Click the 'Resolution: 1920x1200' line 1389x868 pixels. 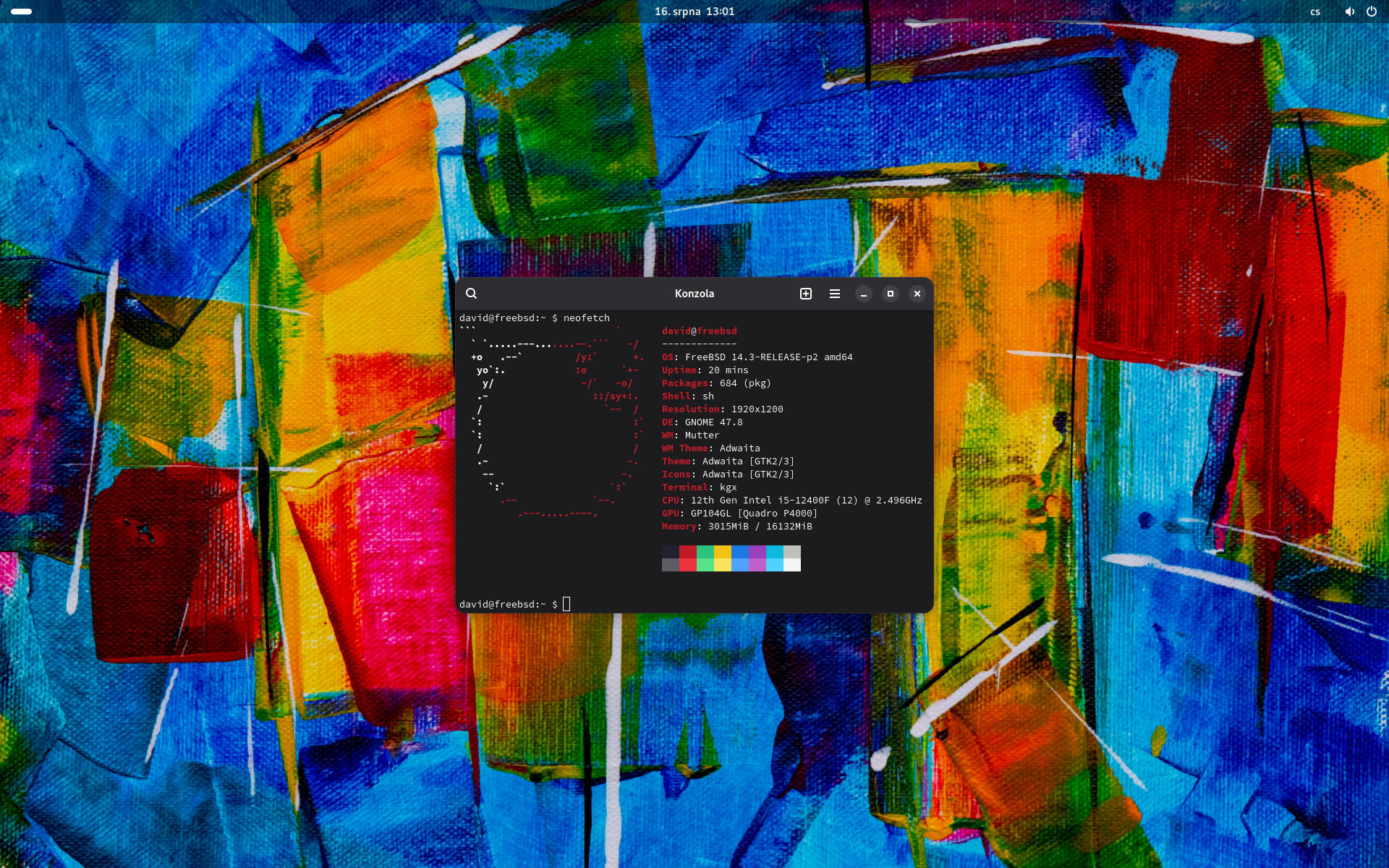pos(723,409)
